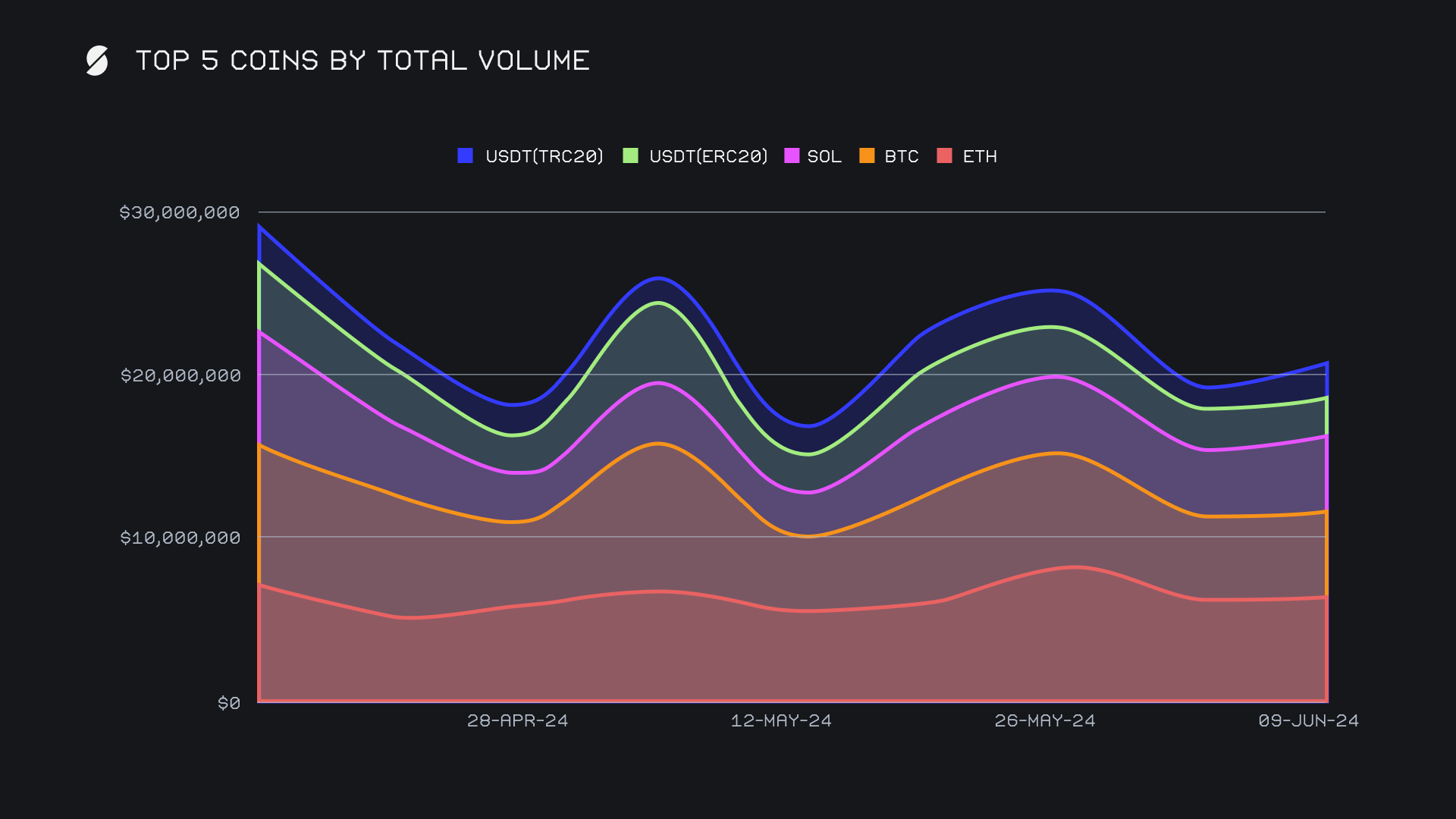Click the 12-MAY-24 x-axis date label

tap(781, 720)
